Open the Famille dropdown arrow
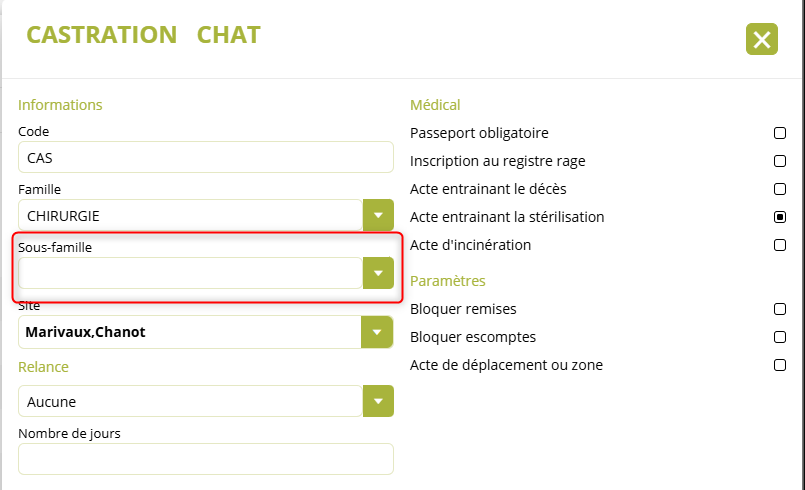This screenshot has width=805, height=490. point(378,215)
